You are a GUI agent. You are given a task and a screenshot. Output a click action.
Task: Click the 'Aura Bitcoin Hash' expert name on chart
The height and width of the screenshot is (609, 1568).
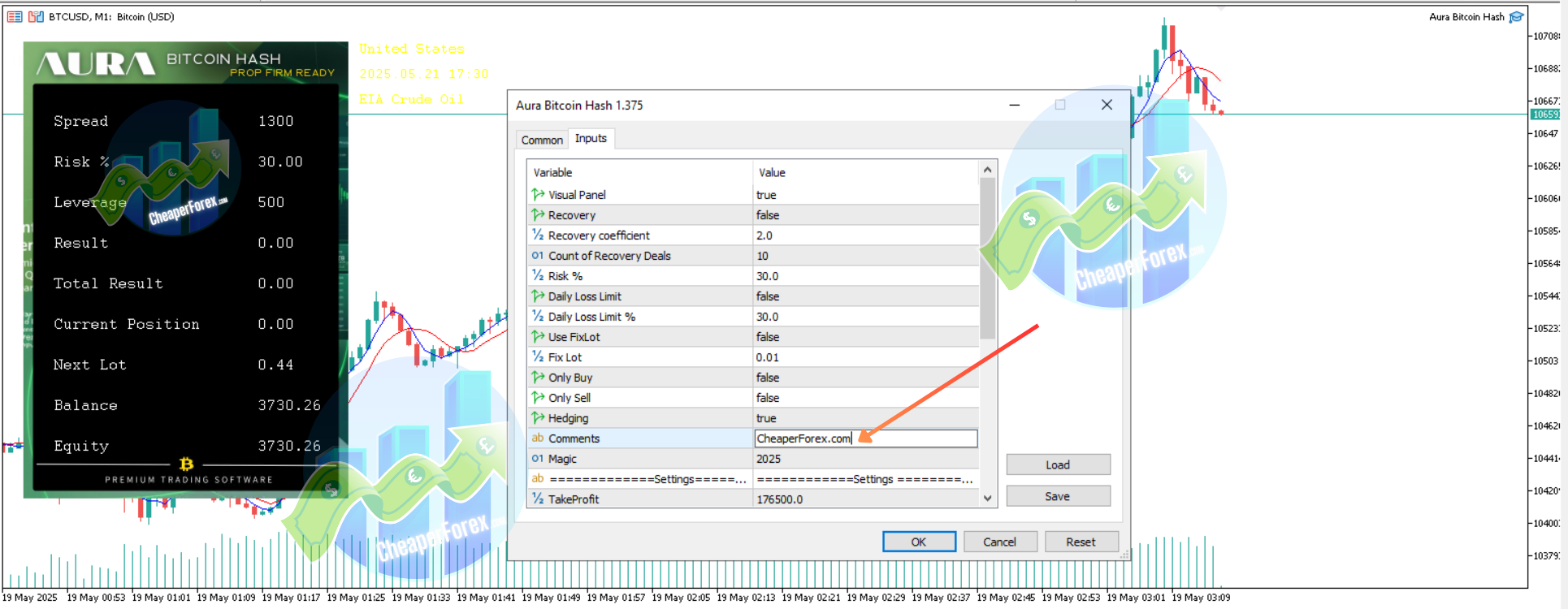tap(1466, 17)
